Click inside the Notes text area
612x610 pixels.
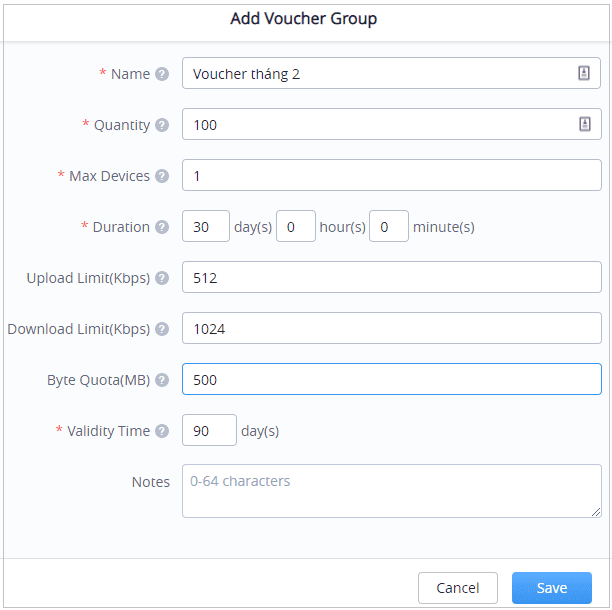(391, 490)
